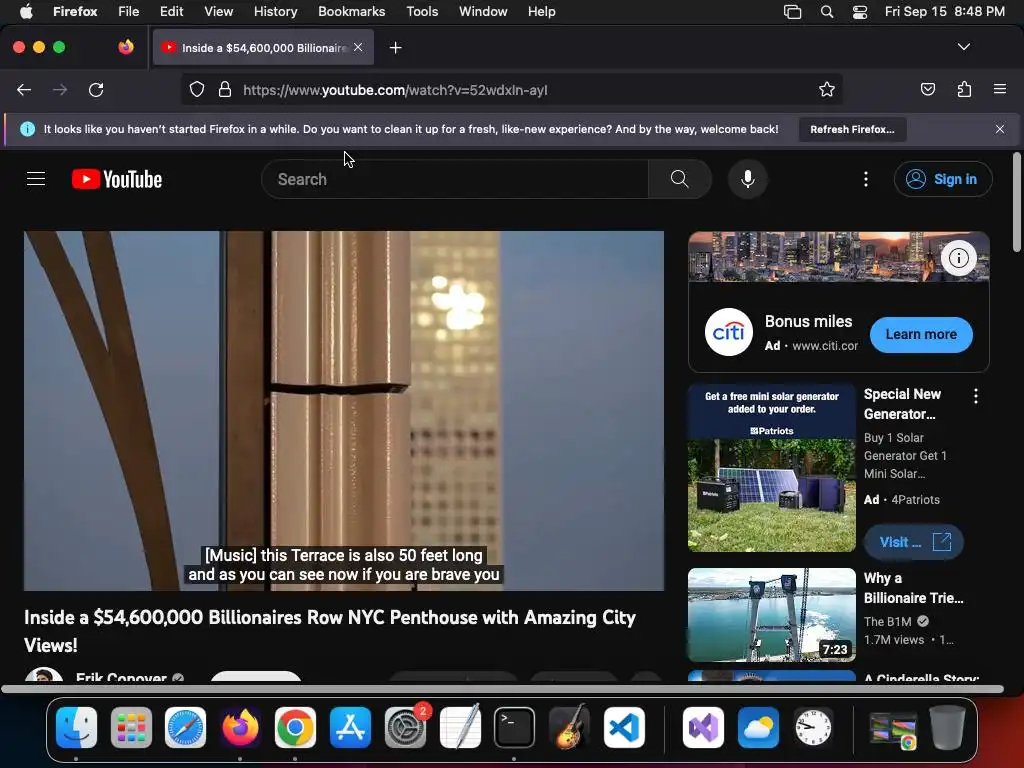Click the Citi advertiser logo

(x=729, y=332)
